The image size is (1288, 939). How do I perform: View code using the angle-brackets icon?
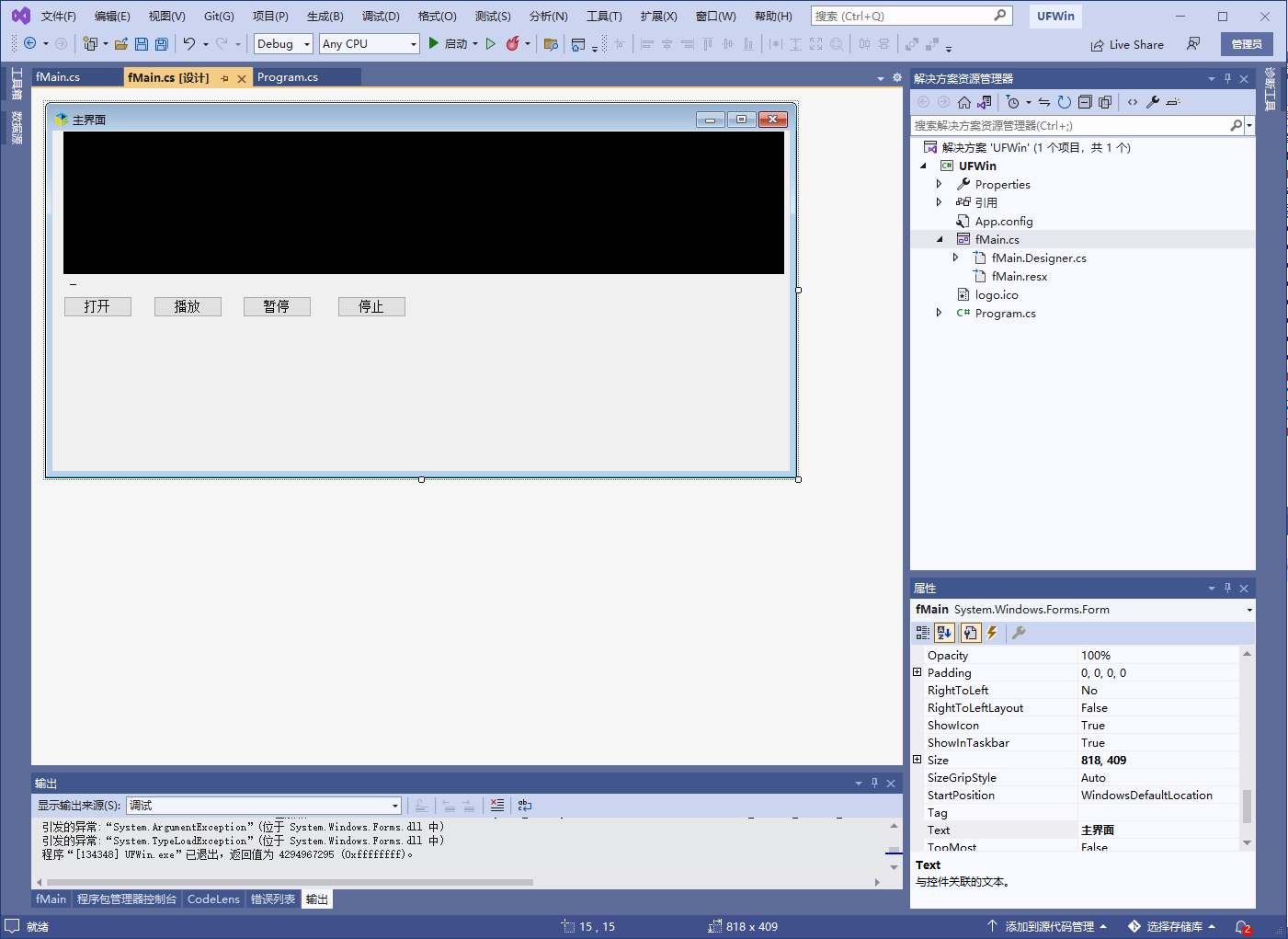1133,102
